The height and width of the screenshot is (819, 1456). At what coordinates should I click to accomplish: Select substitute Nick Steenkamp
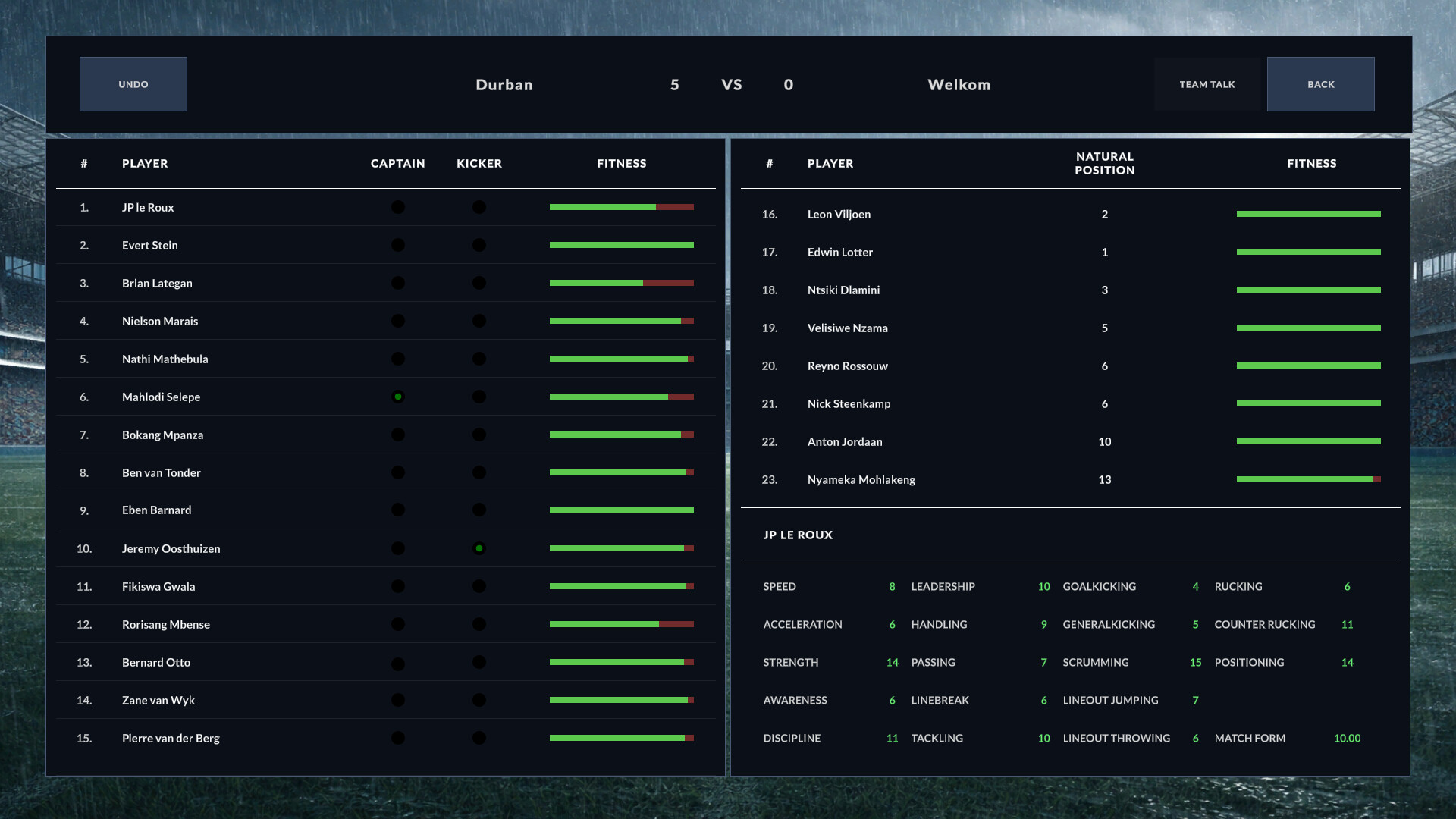(x=849, y=403)
